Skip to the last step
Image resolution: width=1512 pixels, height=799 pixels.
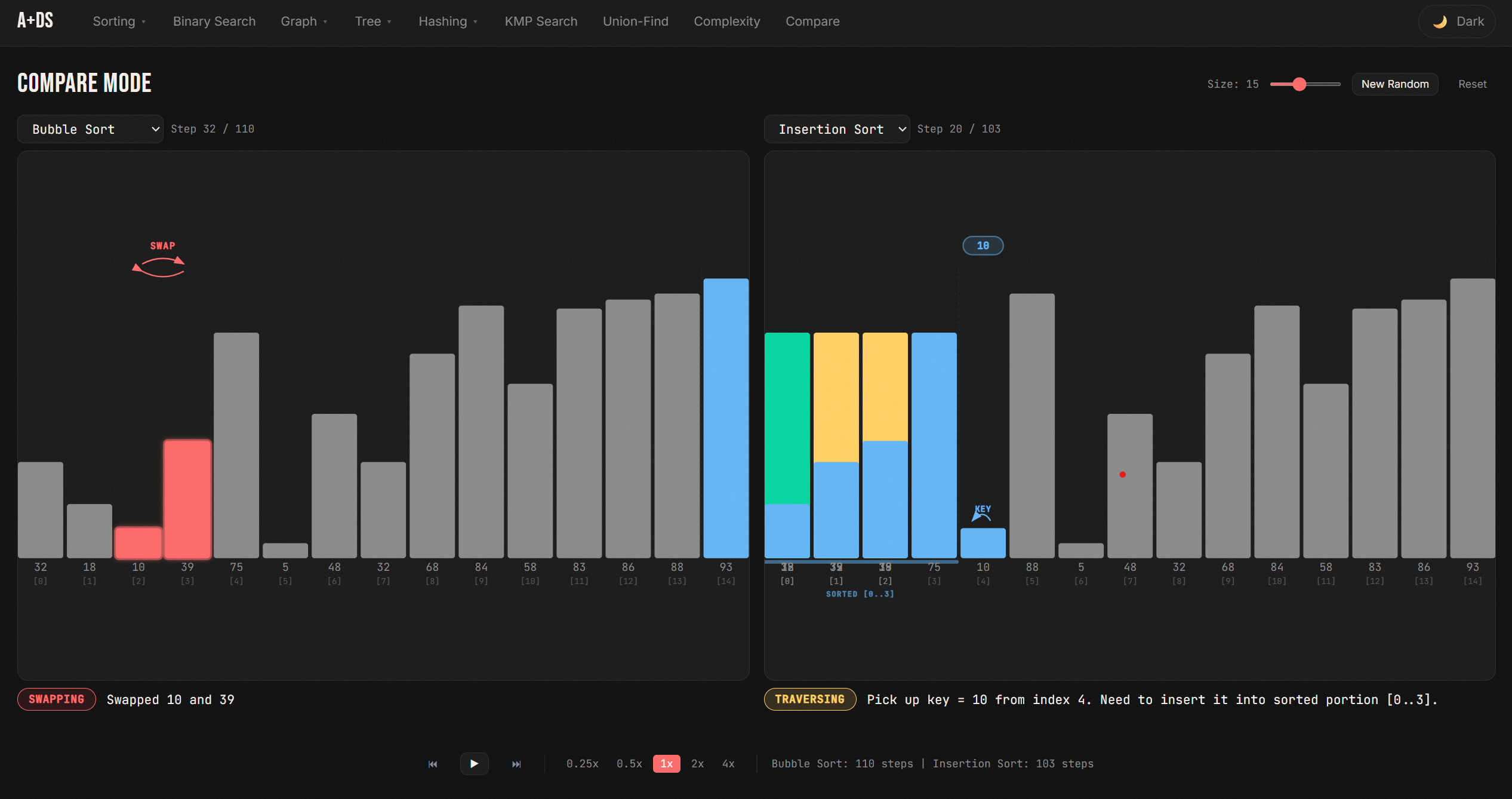click(516, 764)
